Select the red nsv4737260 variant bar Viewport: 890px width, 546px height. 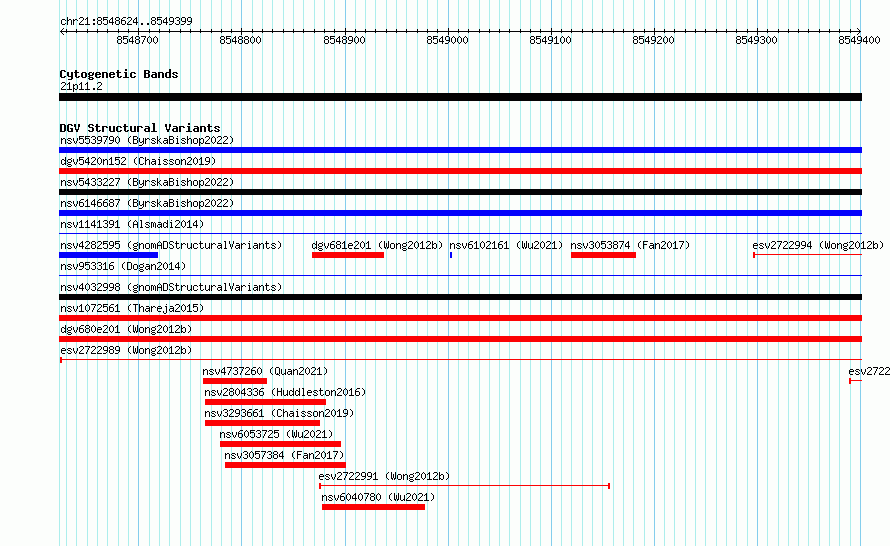(235, 381)
